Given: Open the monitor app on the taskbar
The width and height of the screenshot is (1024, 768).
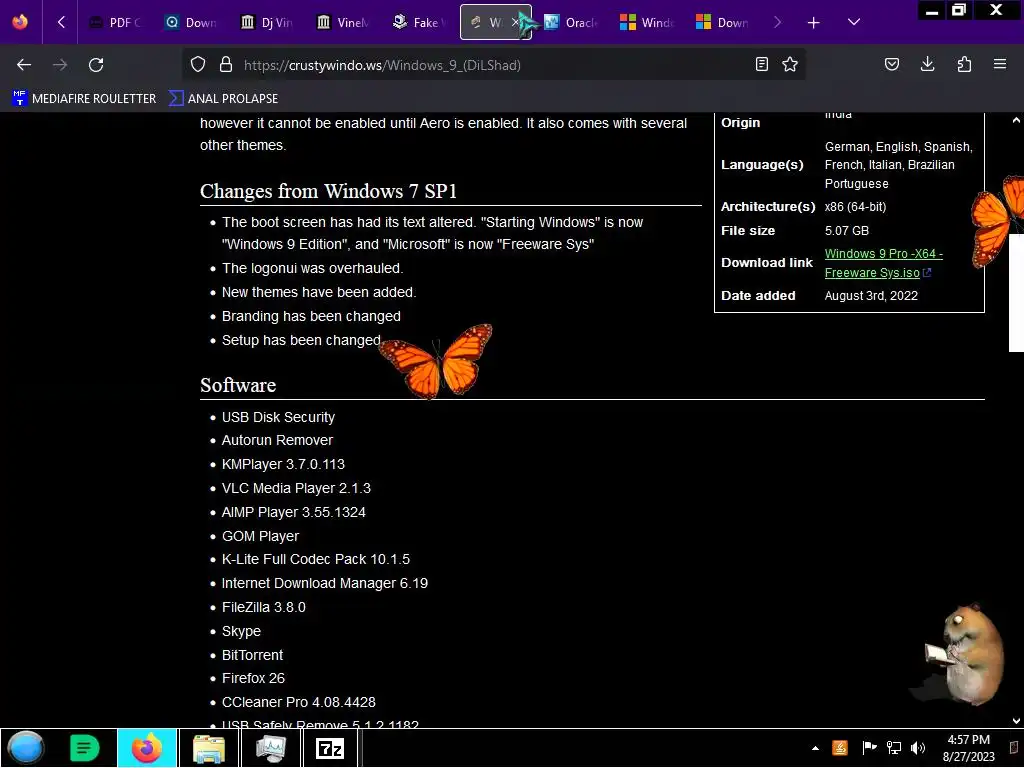Looking at the screenshot, I should (x=270, y=748).
